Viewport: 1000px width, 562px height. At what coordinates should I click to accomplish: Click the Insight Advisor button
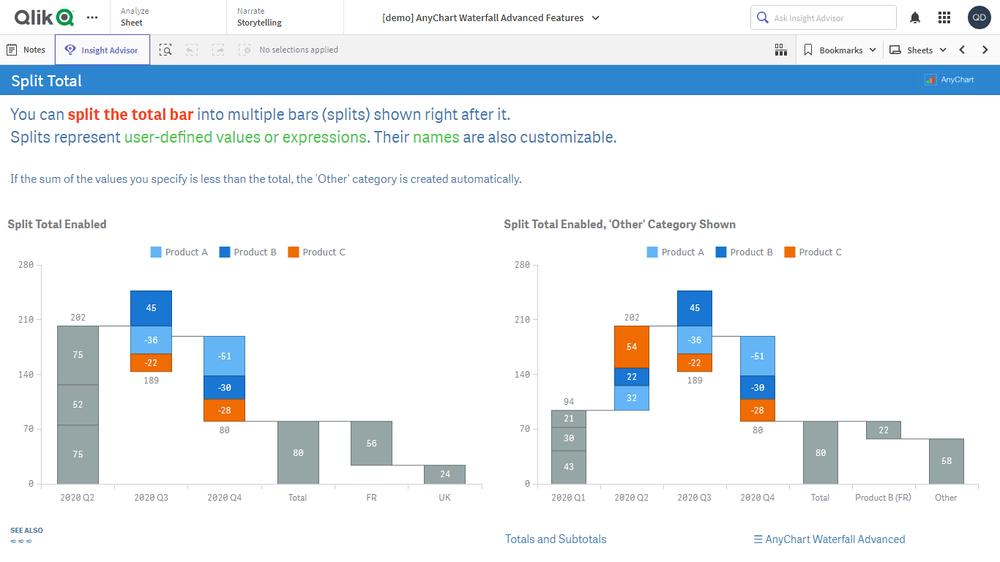(x=102, y=50)
